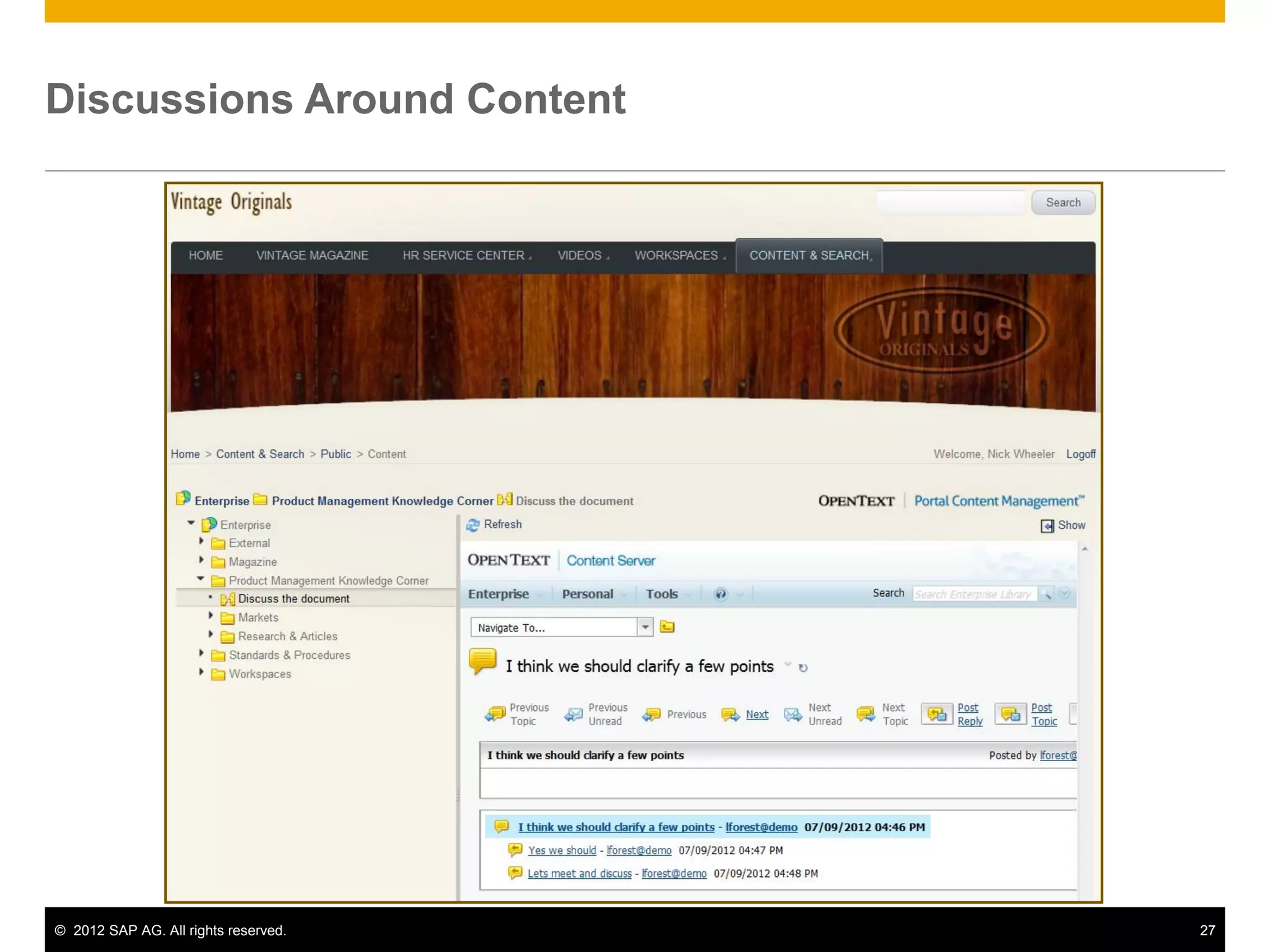Click the Post Reply text link
The width and height of the screenshot is (1270, 952).
pos(970,715)
